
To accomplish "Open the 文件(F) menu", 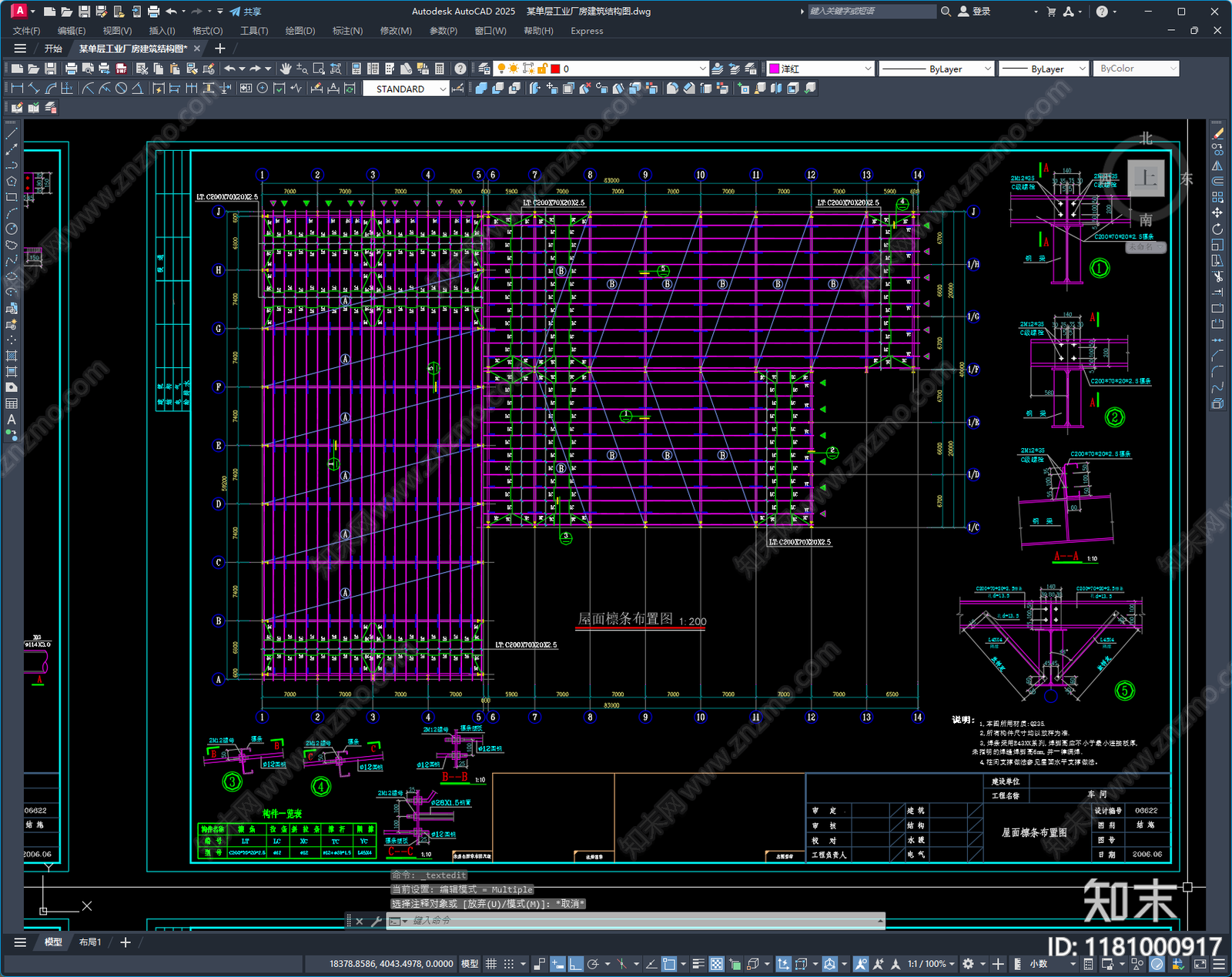I will [x=26, y=31].
